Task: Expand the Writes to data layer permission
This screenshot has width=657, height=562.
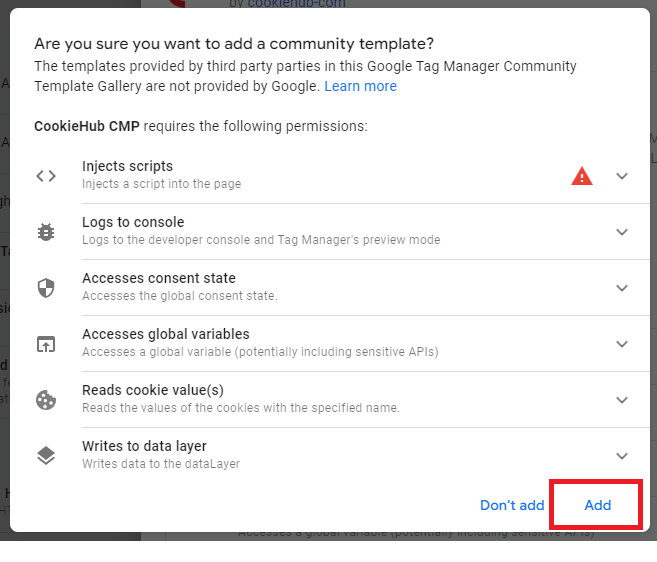Action: coord(622,456)
